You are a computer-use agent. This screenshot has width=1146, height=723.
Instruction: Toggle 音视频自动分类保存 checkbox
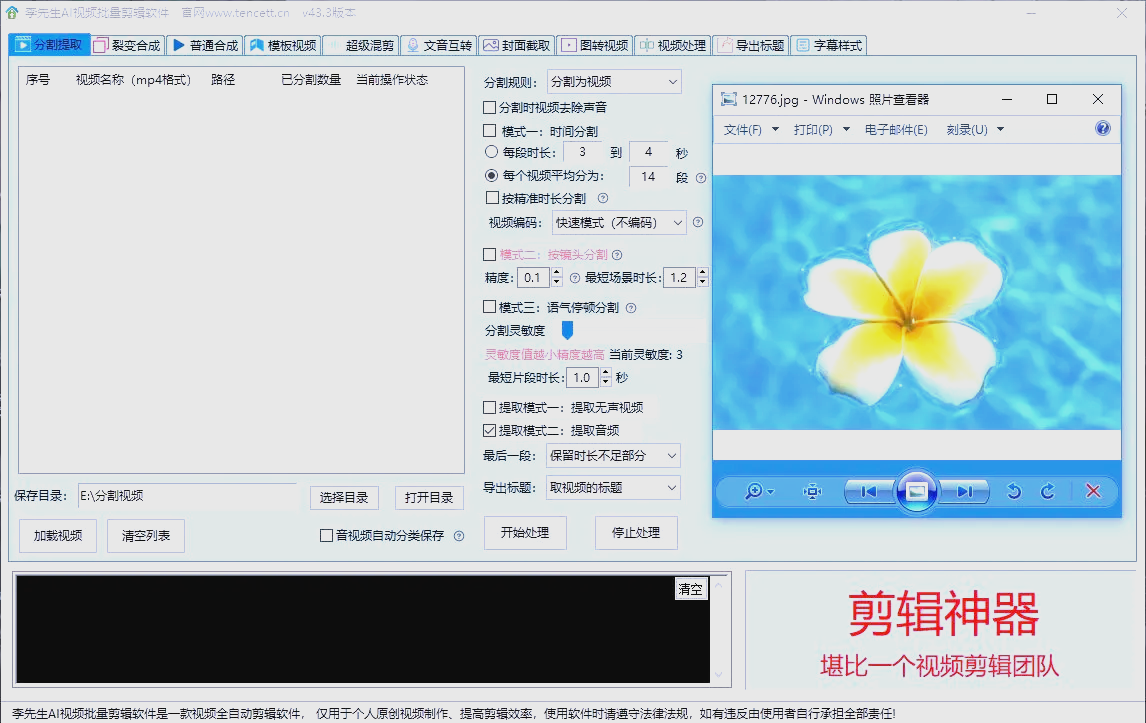point(327,536)
